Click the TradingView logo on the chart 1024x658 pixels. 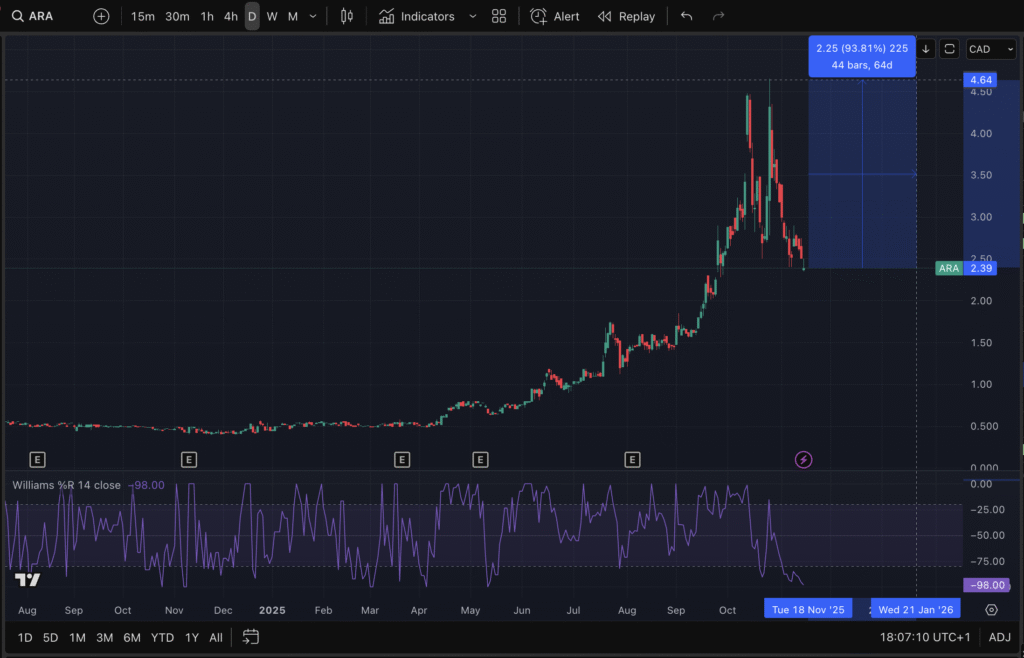tap(27, 580)
